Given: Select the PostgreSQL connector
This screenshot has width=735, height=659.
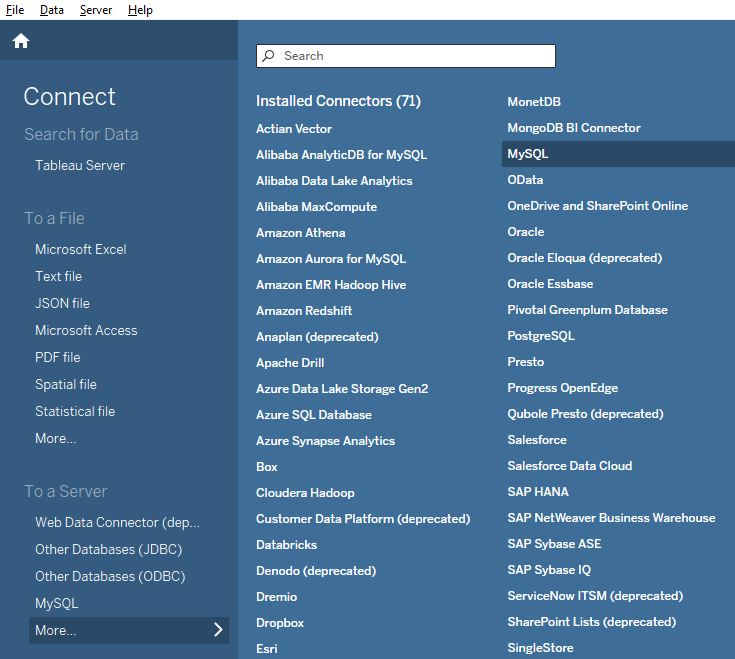Looking at the screenshot, I should [x=541, y=336].
